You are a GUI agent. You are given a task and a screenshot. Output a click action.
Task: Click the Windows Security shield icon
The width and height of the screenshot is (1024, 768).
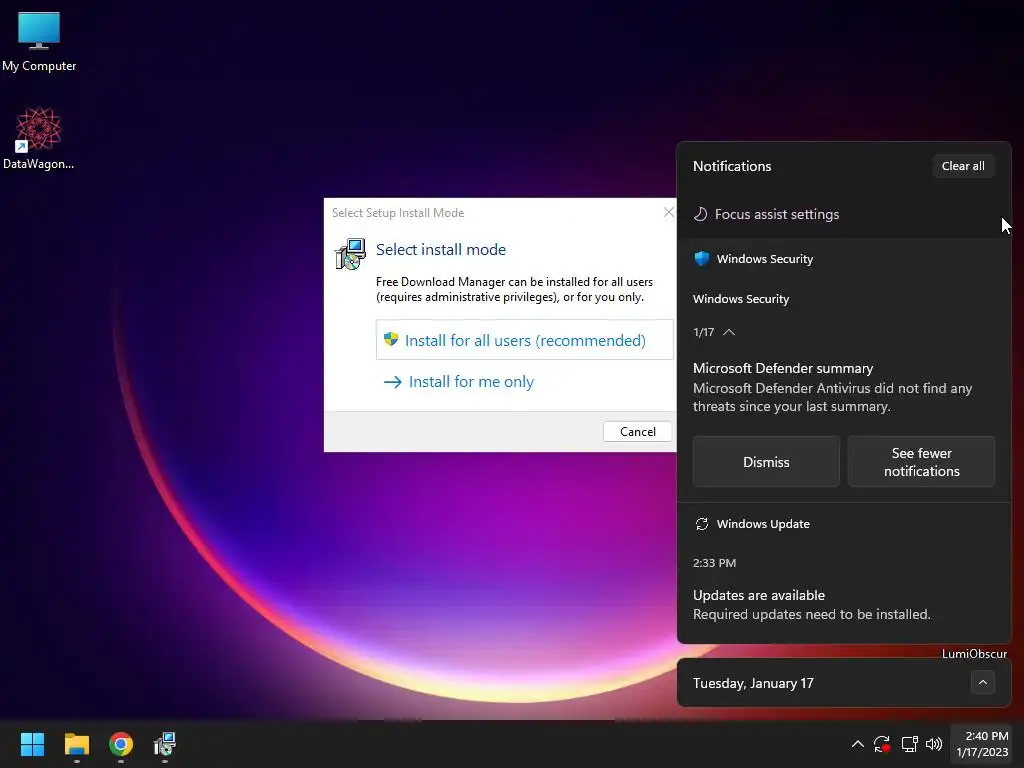(701, 259)
